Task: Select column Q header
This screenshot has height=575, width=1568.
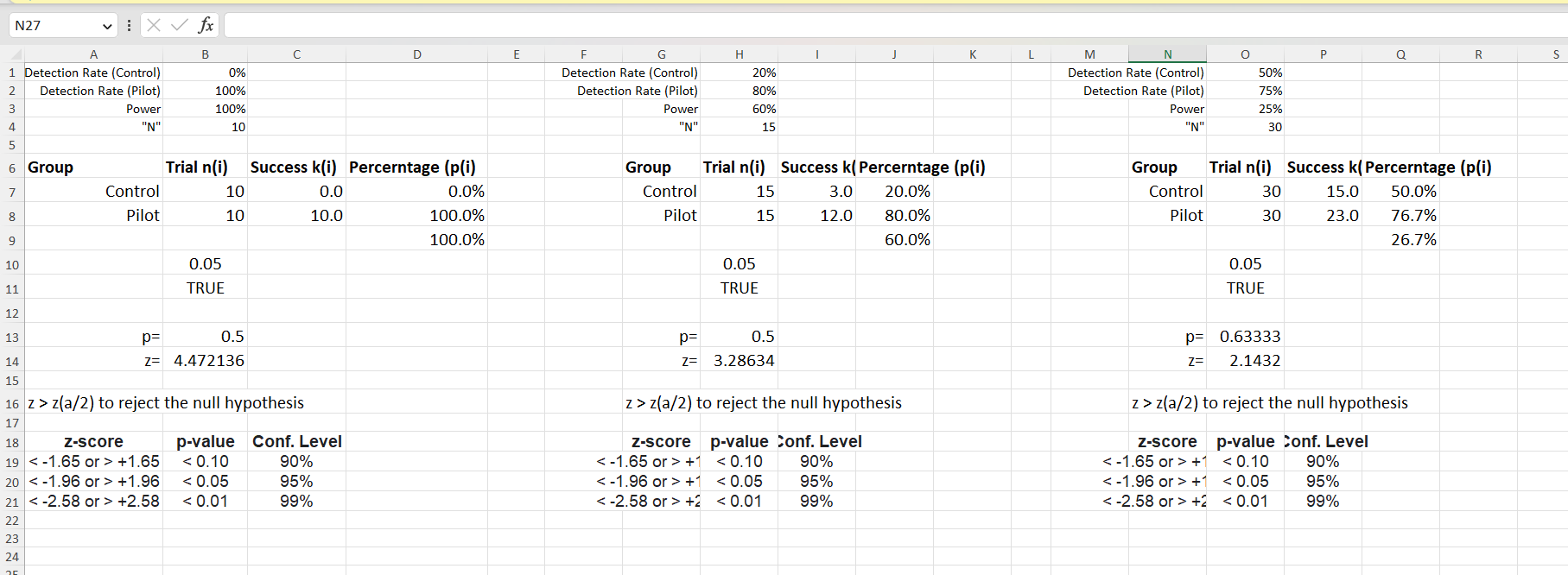Action: tap(1400, 54)
